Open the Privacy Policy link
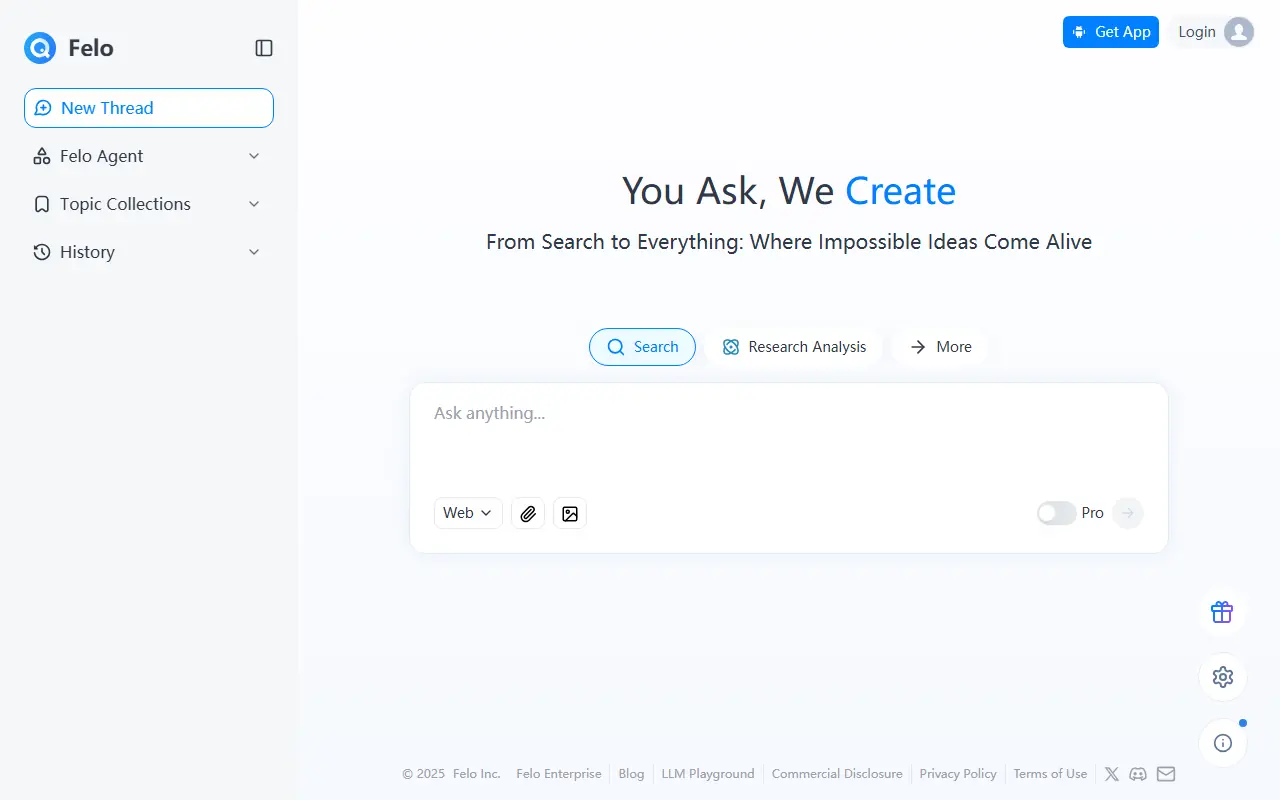This screenshot has height=800, width=1280. tap(957, 774)
